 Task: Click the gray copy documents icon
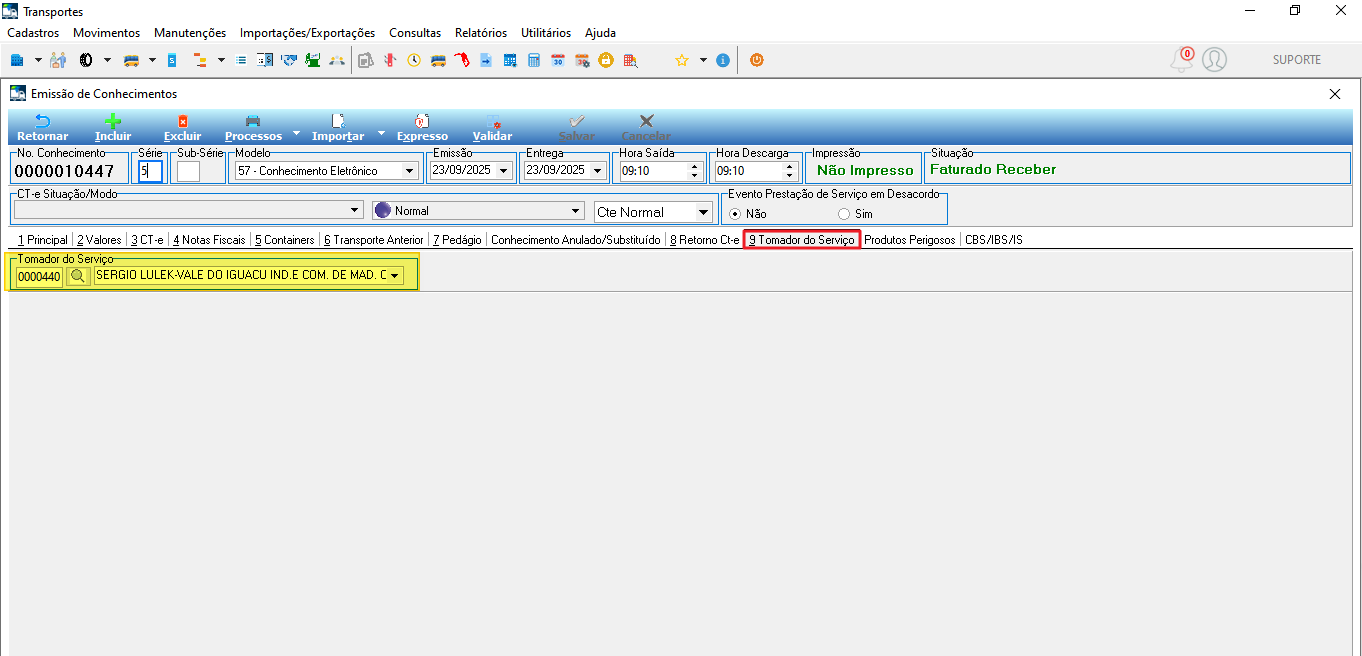365,60
